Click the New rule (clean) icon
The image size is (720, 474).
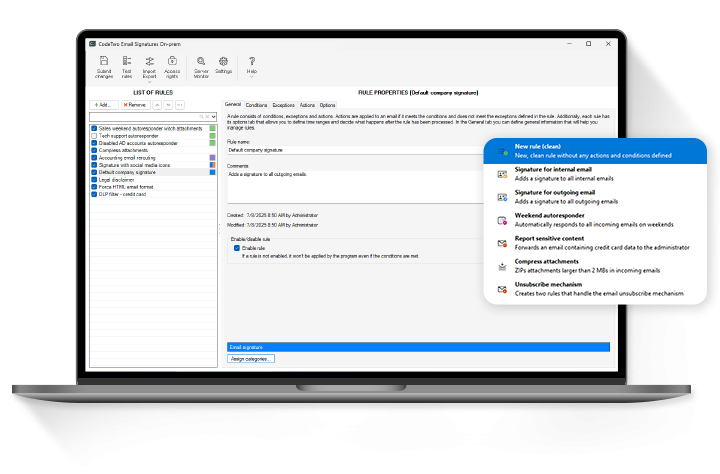[x=503, y=151]
